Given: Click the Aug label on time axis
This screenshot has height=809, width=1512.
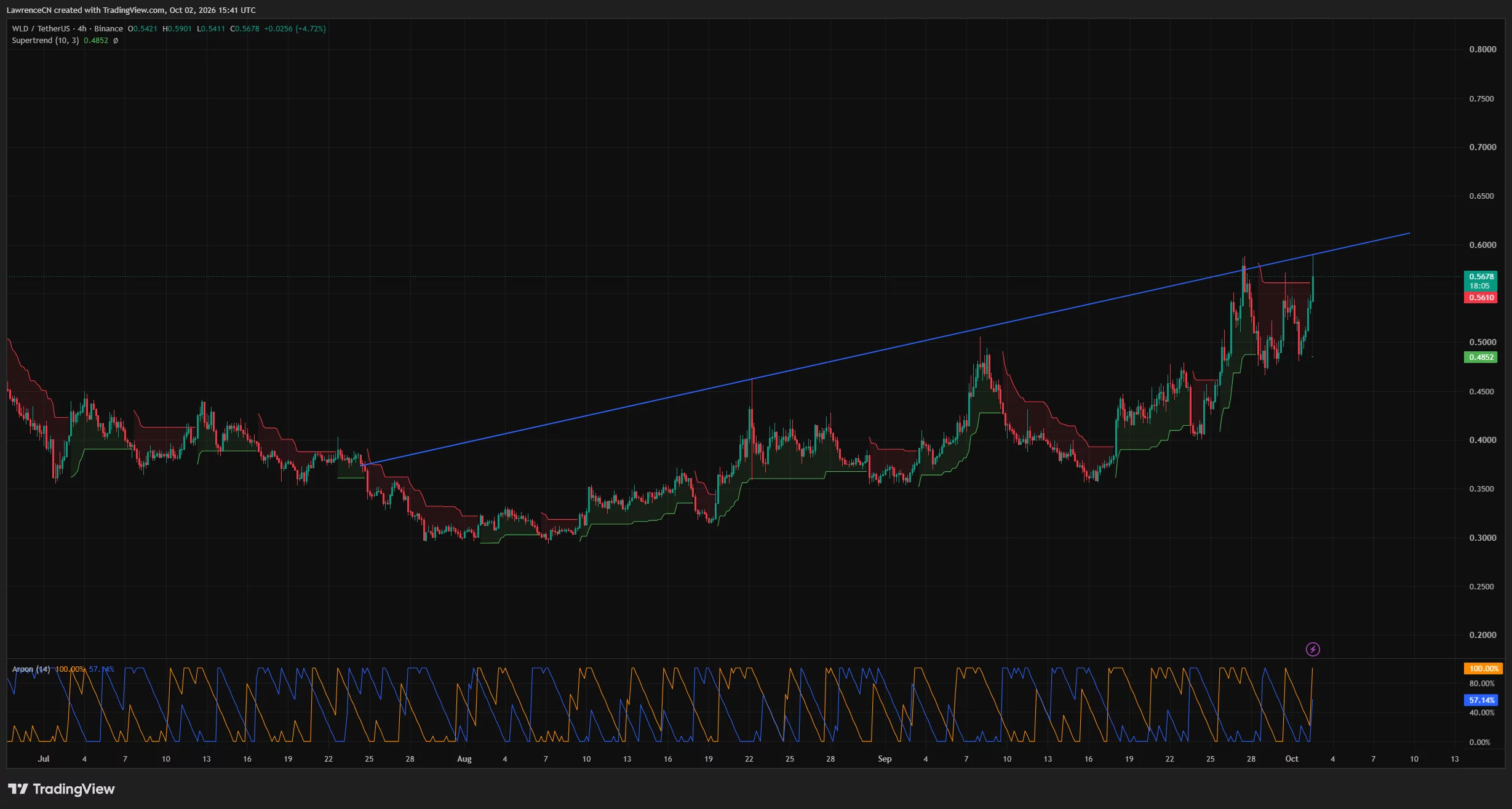Looking at the screenshot, I should pyautogui.click(x=464, y=759).
